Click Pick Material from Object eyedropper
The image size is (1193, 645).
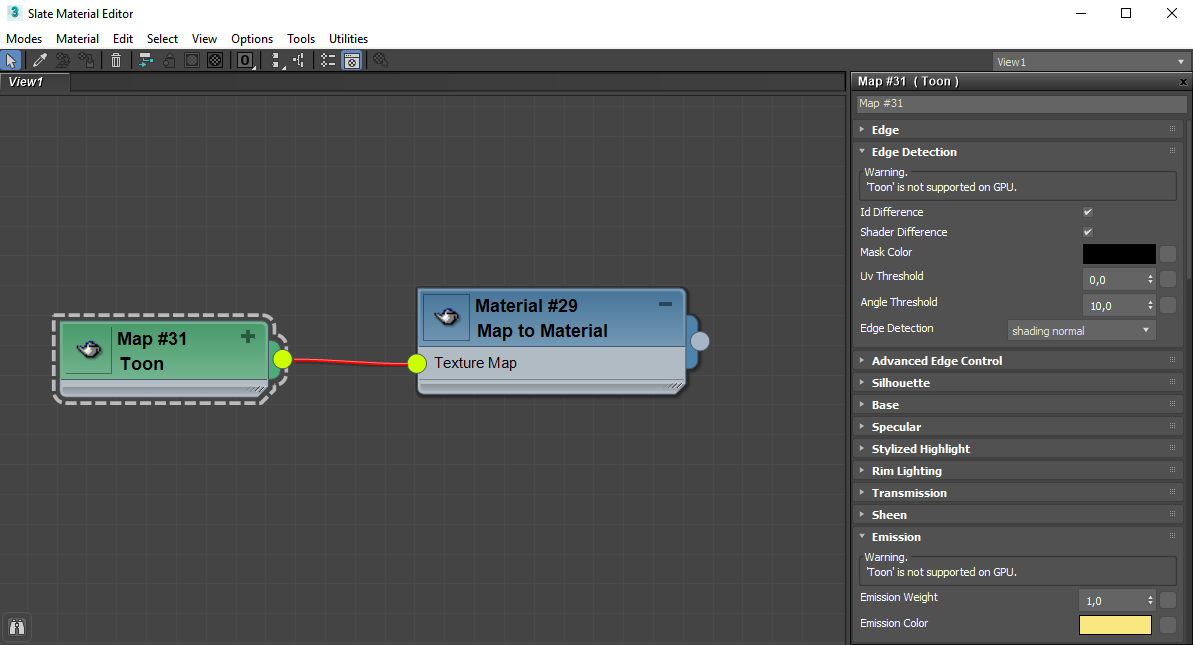[x=40, y=60]
